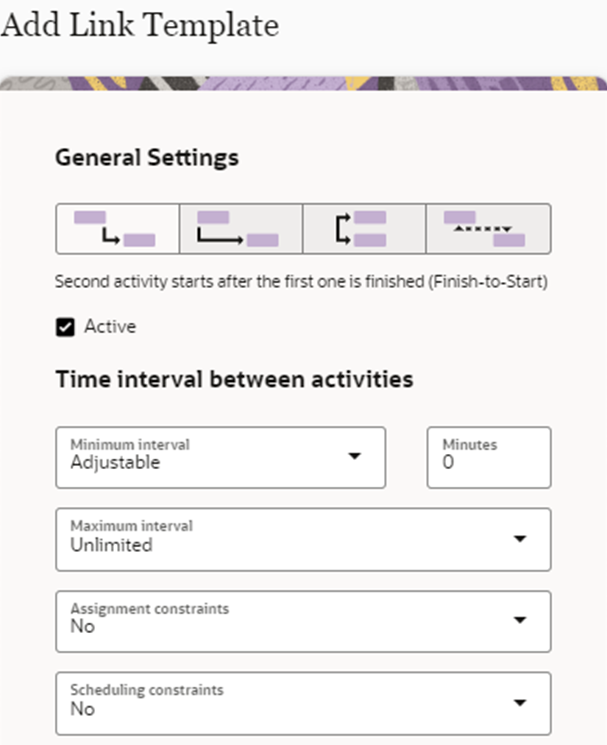The width and height of the screenshot is (607, 745).
Task: Click the Active checkbox label
Action: (110, 326)
